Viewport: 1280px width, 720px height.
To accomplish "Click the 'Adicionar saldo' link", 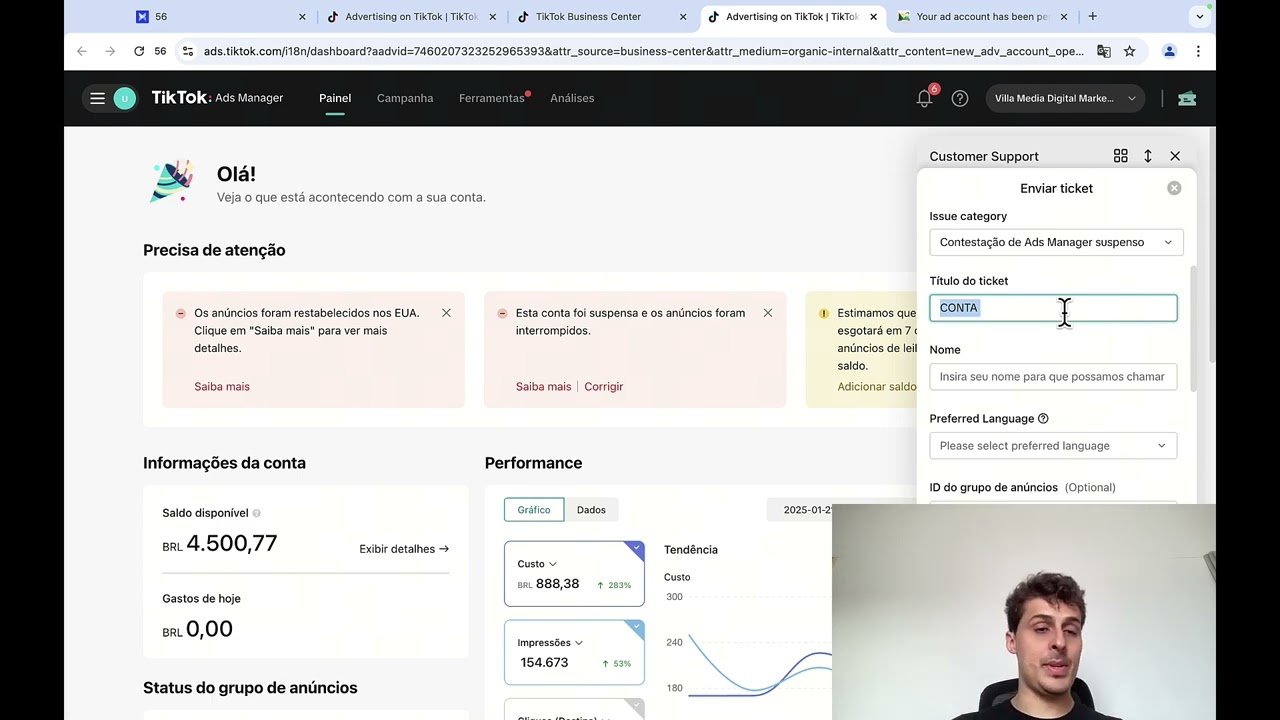I will 877,386.
